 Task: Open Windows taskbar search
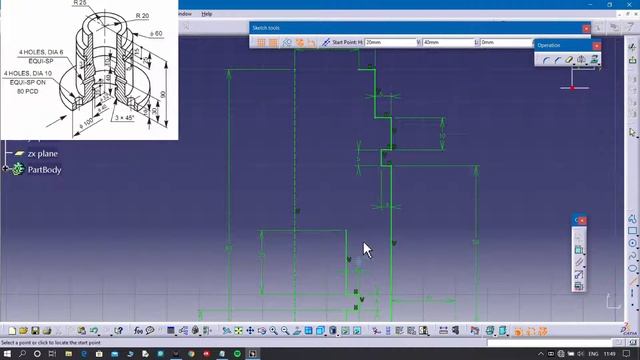(22, 353)
